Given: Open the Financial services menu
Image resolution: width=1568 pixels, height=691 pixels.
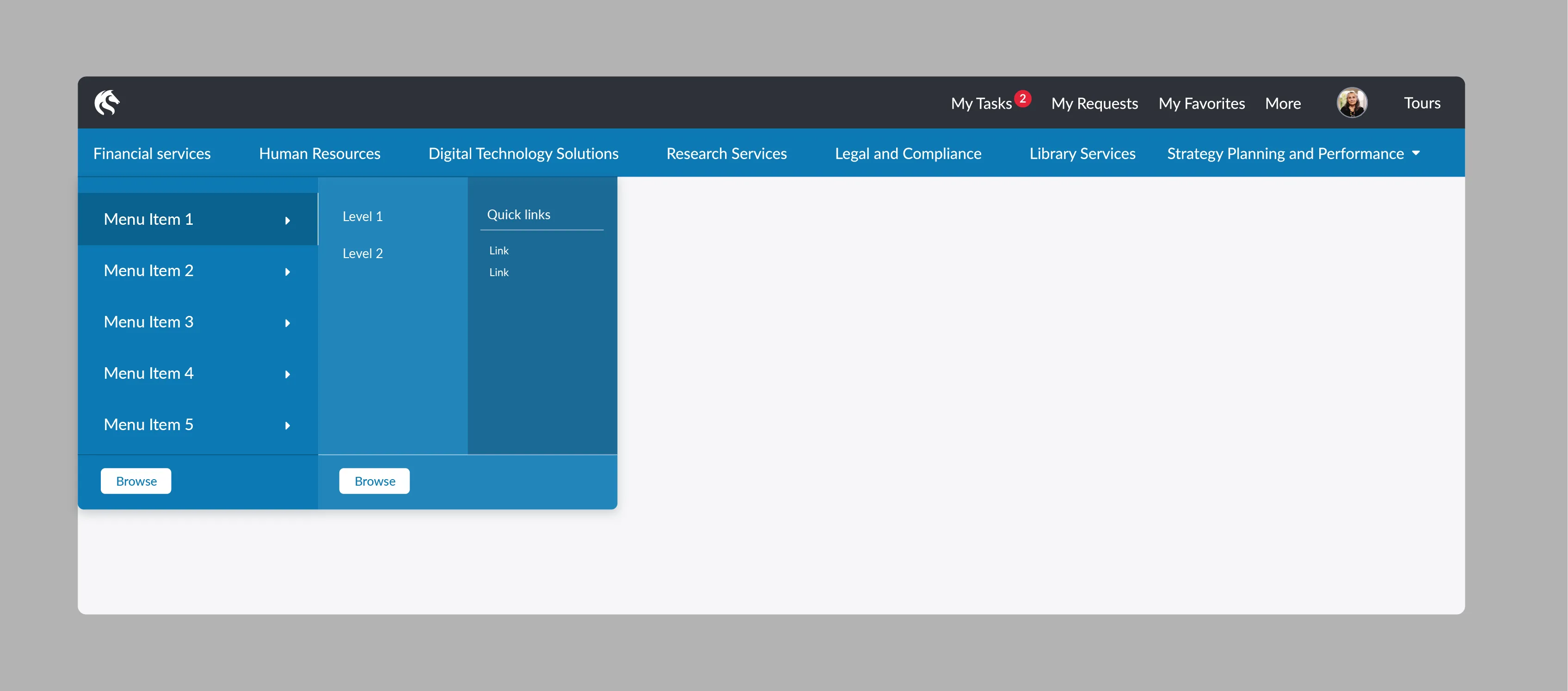Looking at the screenshot, I should (x=152, y=154).
